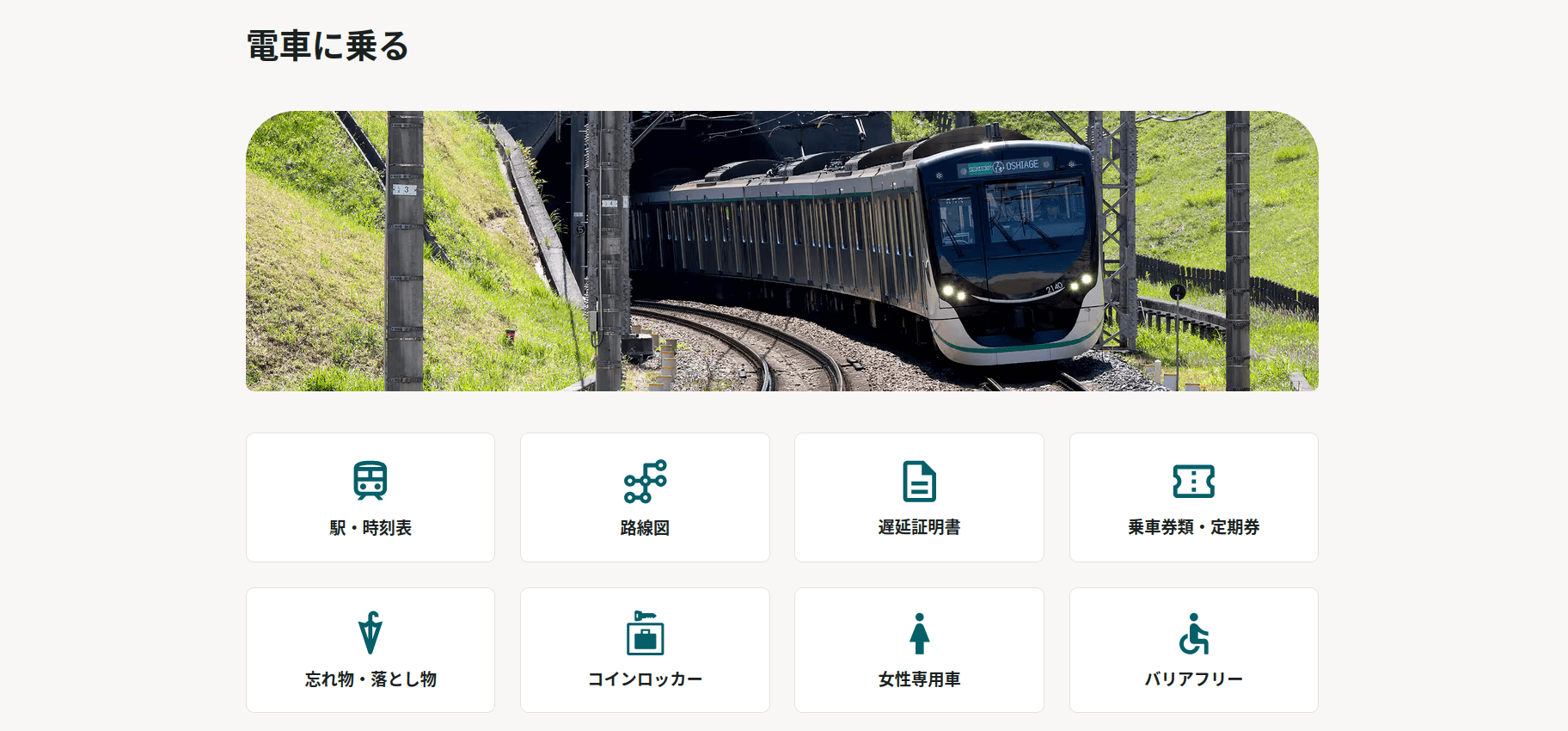Open the 遅延証明書 link
This screenshot has height=731, width=1568.
click(919, 497)
